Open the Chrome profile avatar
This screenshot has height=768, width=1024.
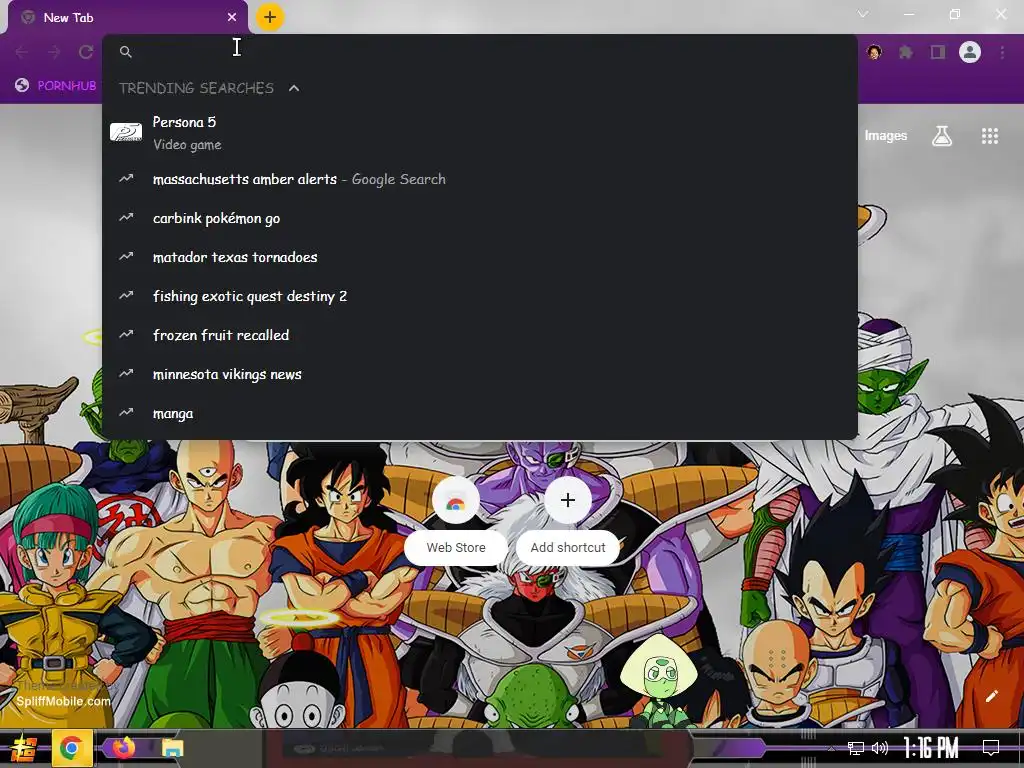[970, 52]
